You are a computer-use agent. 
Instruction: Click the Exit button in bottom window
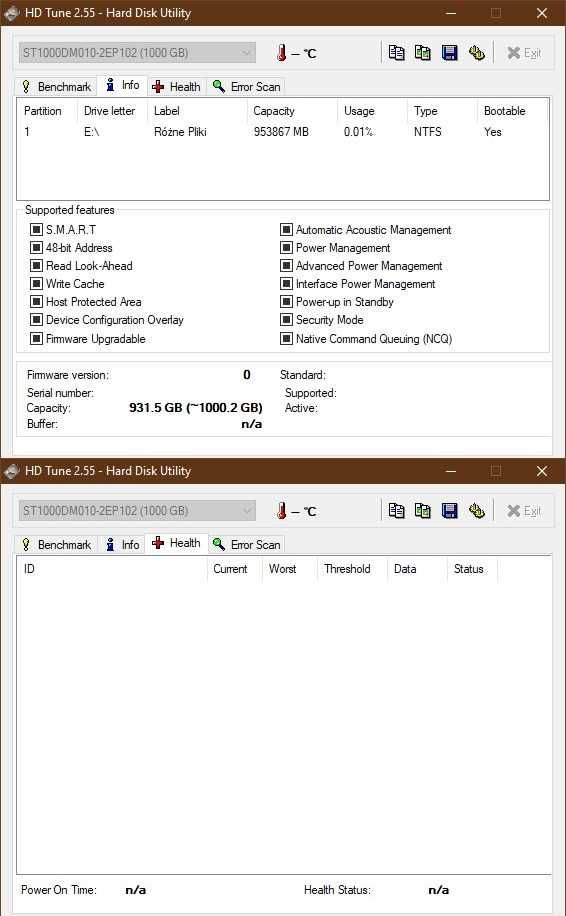click(x=523, y=511)
